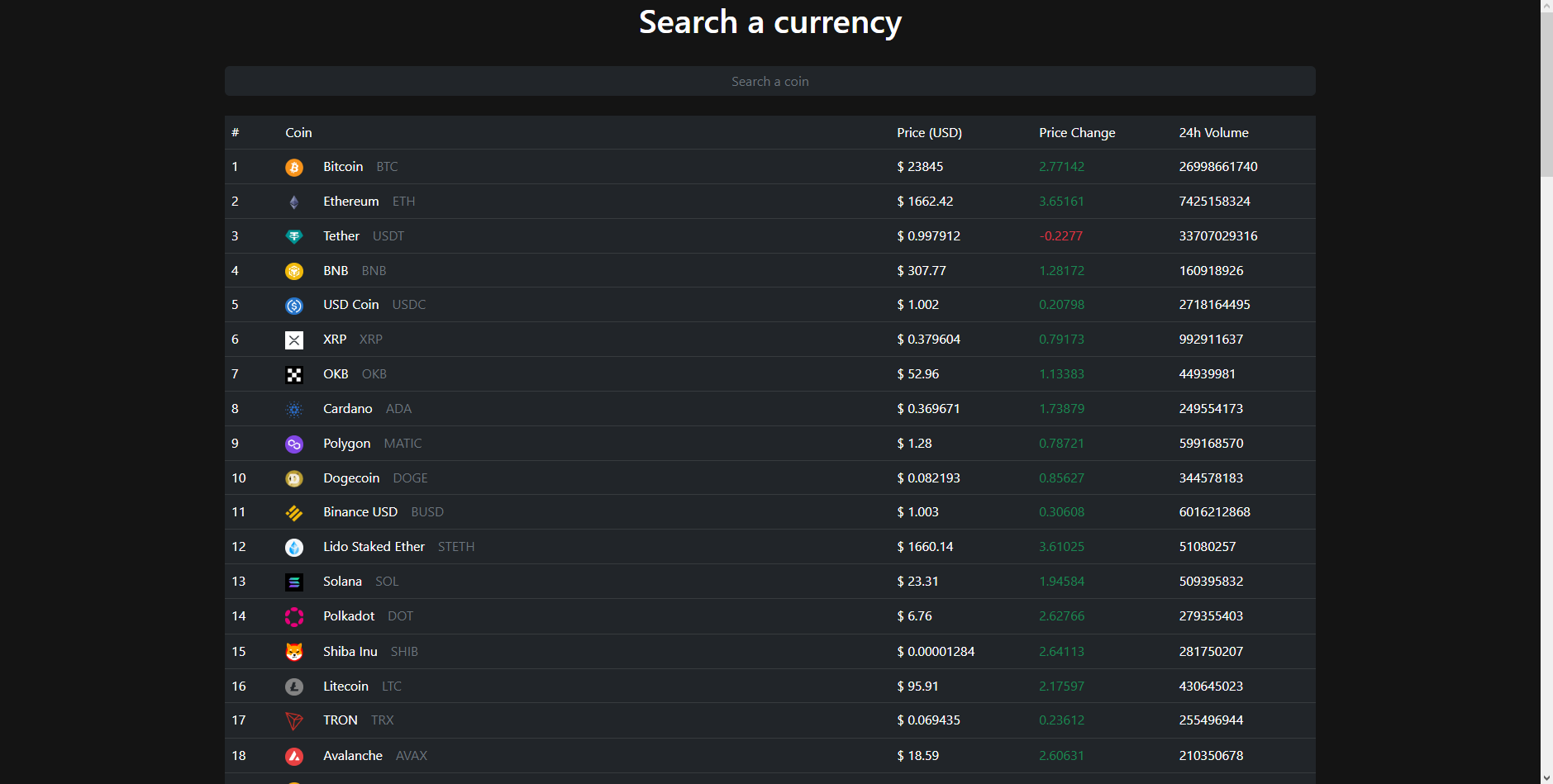Click the Coin column header

(x=298, y=133)
